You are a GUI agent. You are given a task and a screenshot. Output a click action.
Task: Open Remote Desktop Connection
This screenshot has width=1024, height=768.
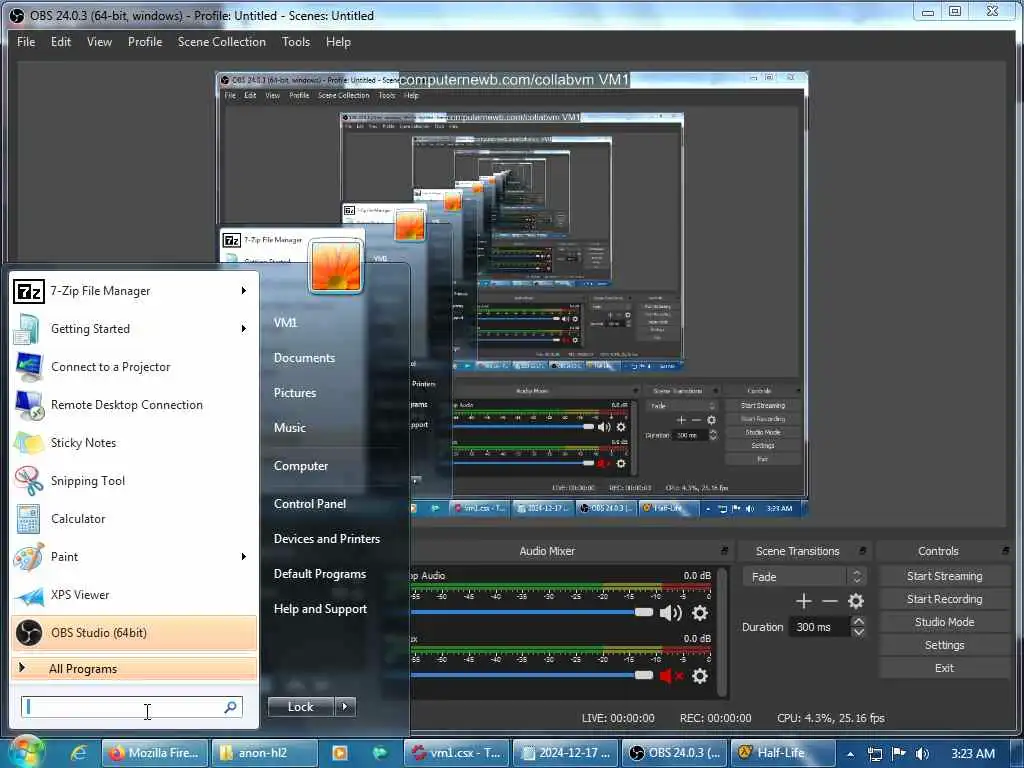[x=134, y=404]
